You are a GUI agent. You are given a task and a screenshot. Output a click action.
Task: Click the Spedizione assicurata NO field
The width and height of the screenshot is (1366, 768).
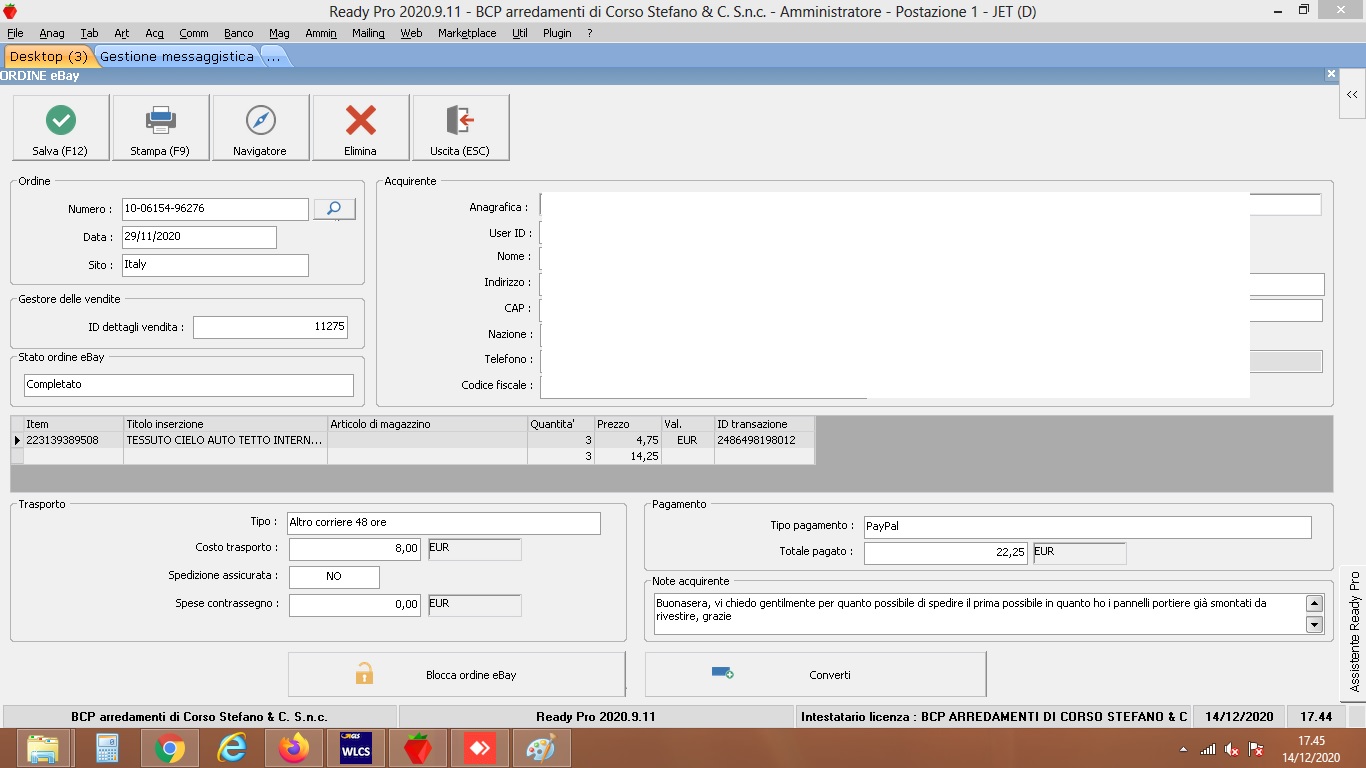[334, 577]
